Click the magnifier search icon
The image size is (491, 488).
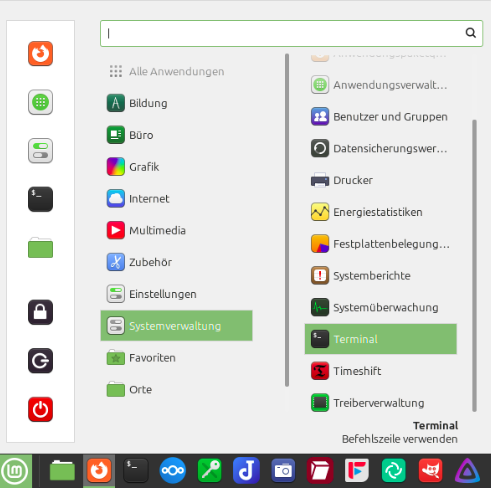tap(470, 33)
